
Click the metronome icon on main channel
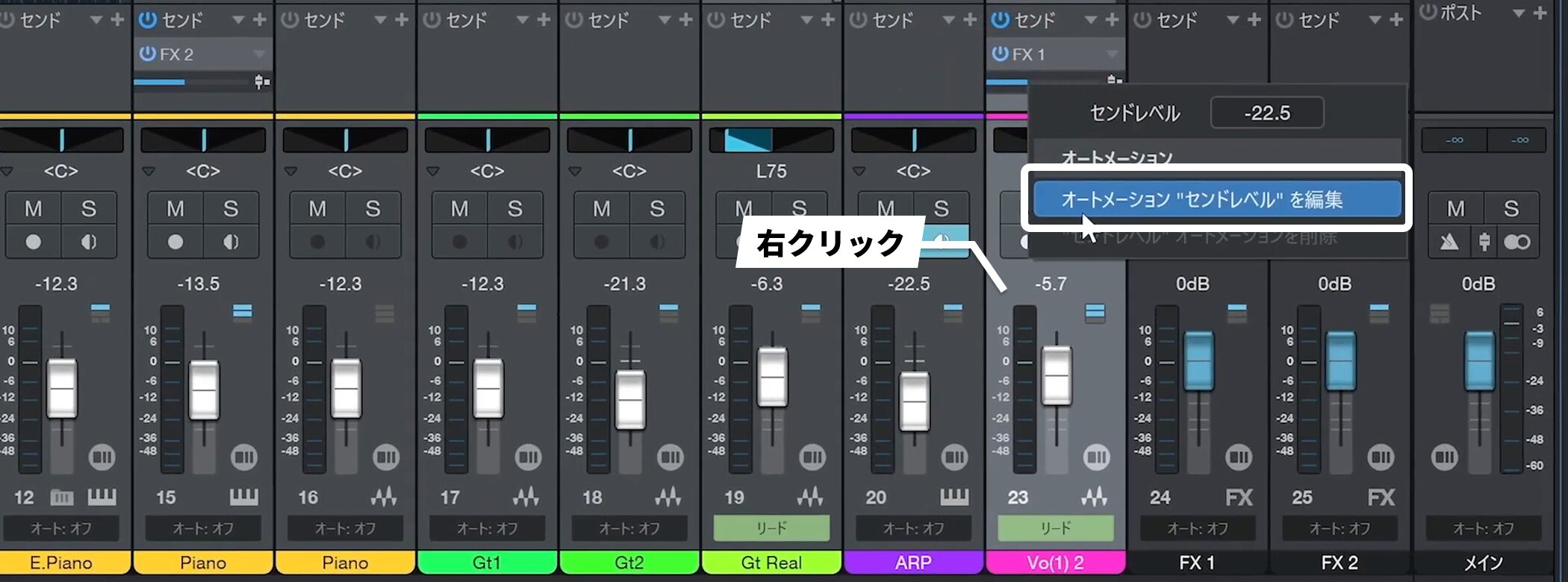[x=1449, y=242]
